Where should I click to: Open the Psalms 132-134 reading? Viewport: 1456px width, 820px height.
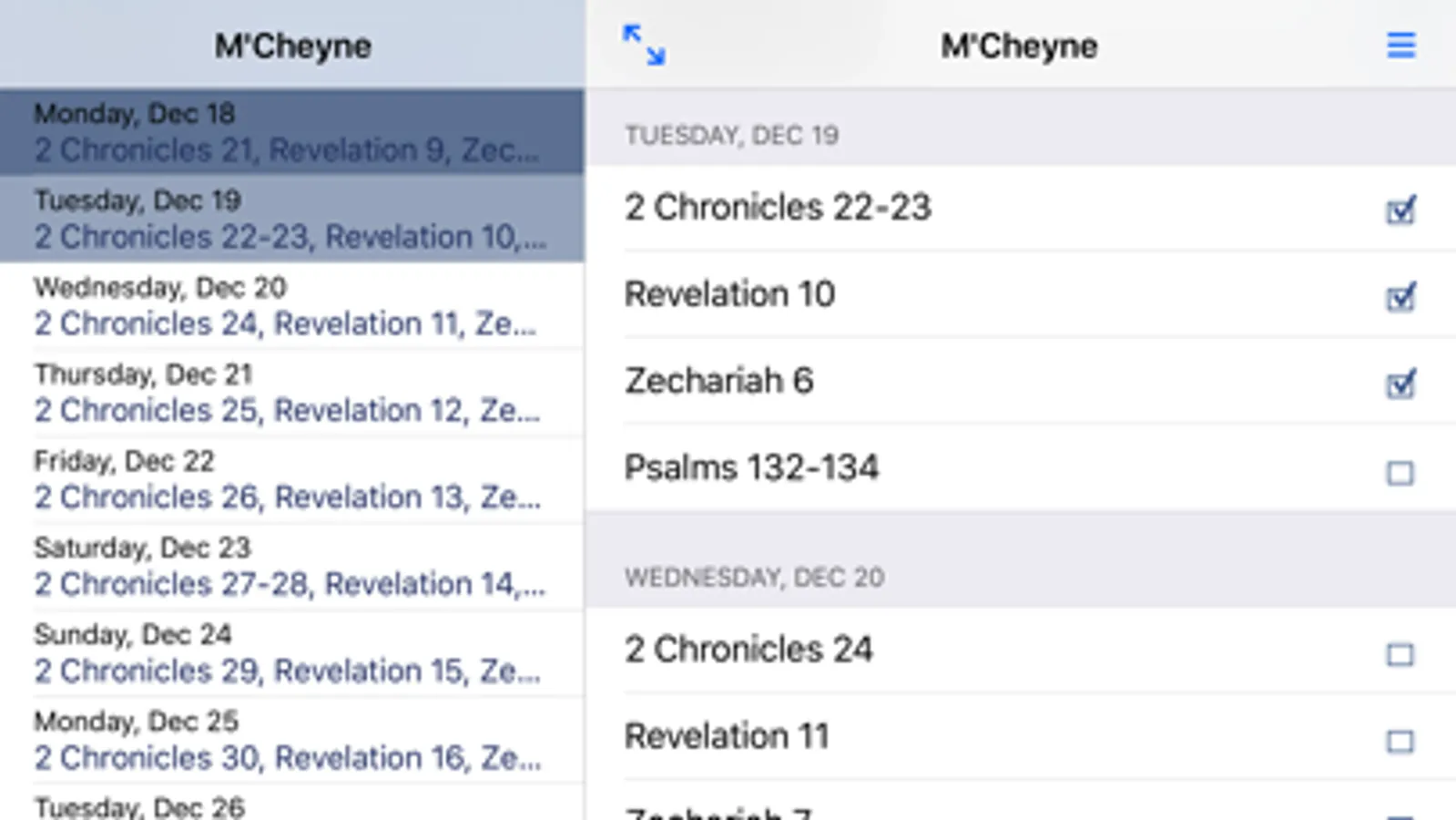tap(752, 468)
